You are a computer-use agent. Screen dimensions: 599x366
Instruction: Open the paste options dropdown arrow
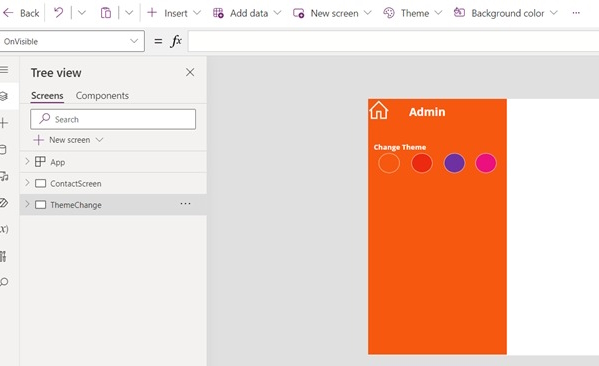(x=129, y=13)
